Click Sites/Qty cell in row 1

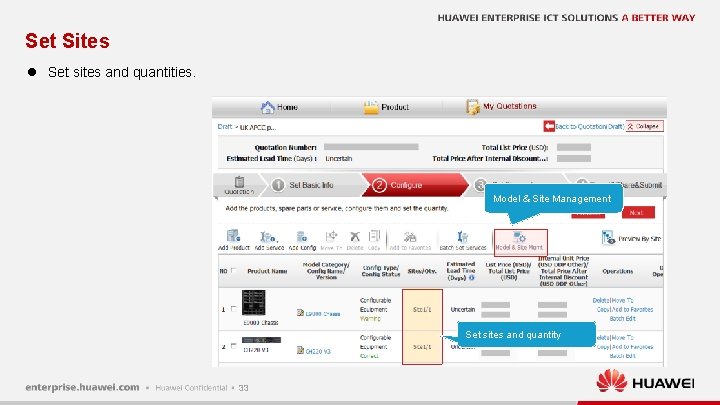422,309
